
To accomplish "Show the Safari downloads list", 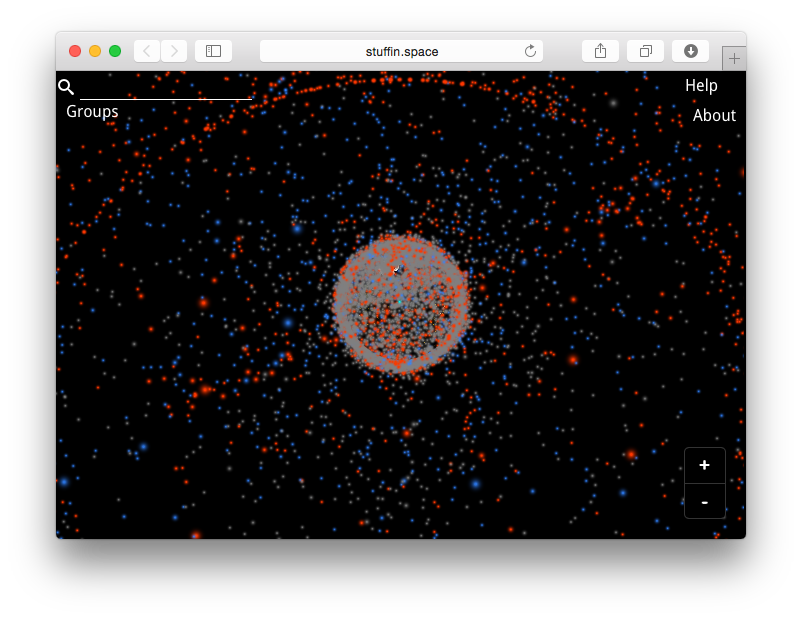I will pyautogui.click(x=690, y=51).
